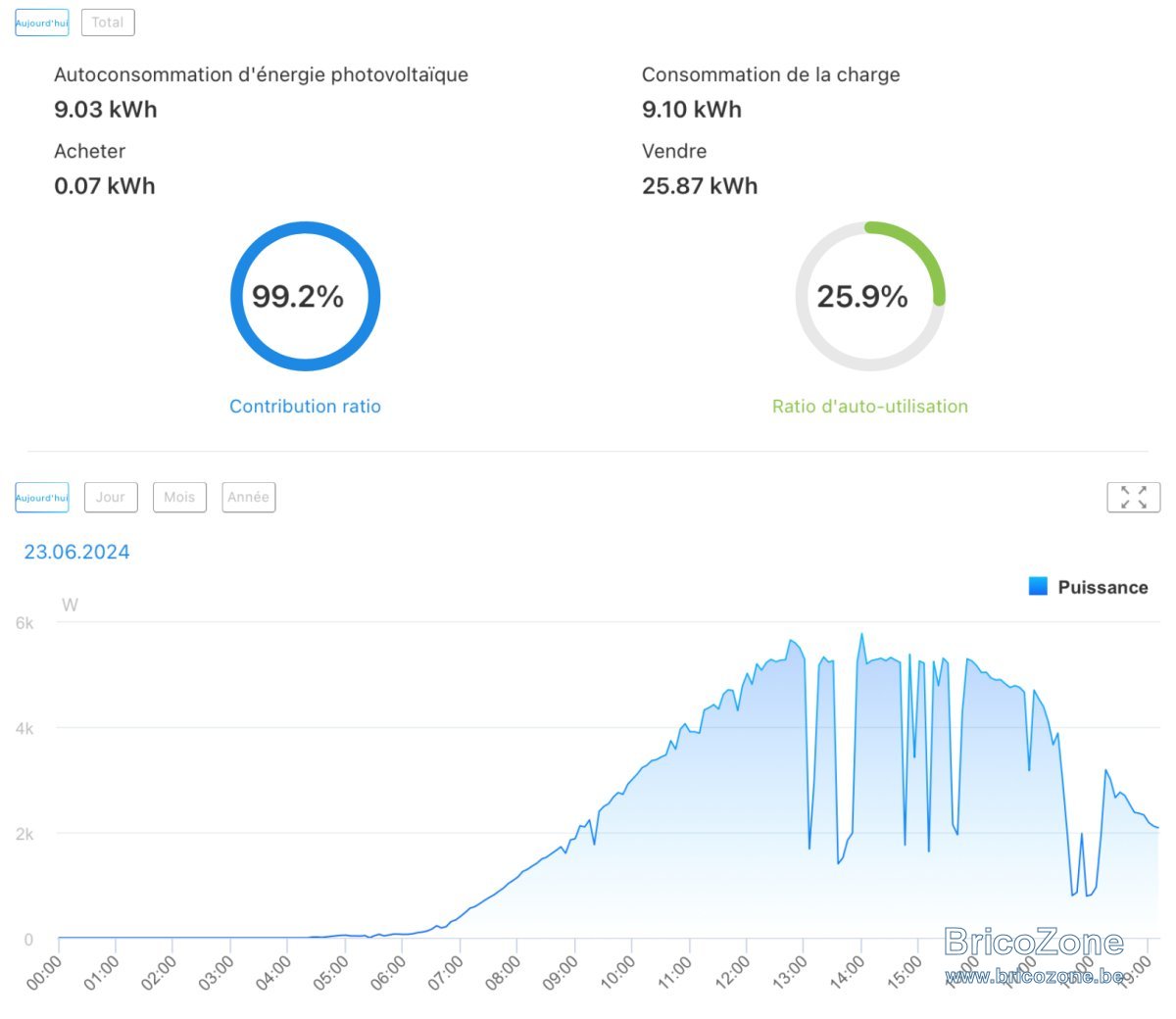
Task: Click the green 25.9% auto-utilisation ring
Action: coord(869,296)
